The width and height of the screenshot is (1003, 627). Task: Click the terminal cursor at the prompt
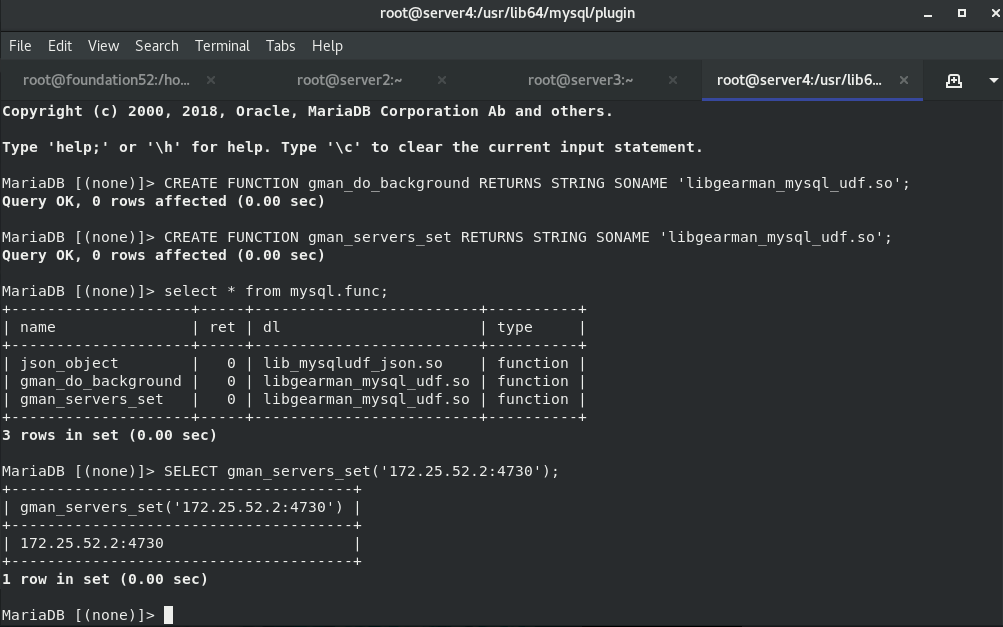click(x=168, y=615)
